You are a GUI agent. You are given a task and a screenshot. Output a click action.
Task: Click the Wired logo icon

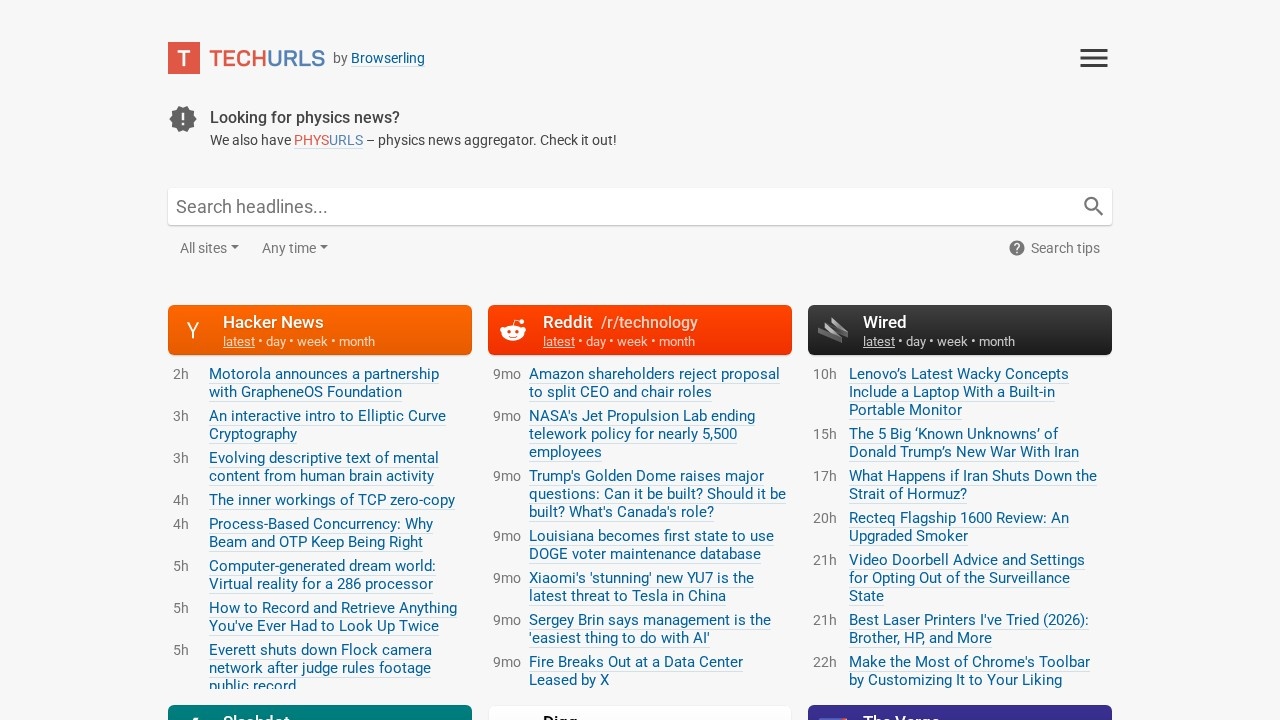click(833, 331)
